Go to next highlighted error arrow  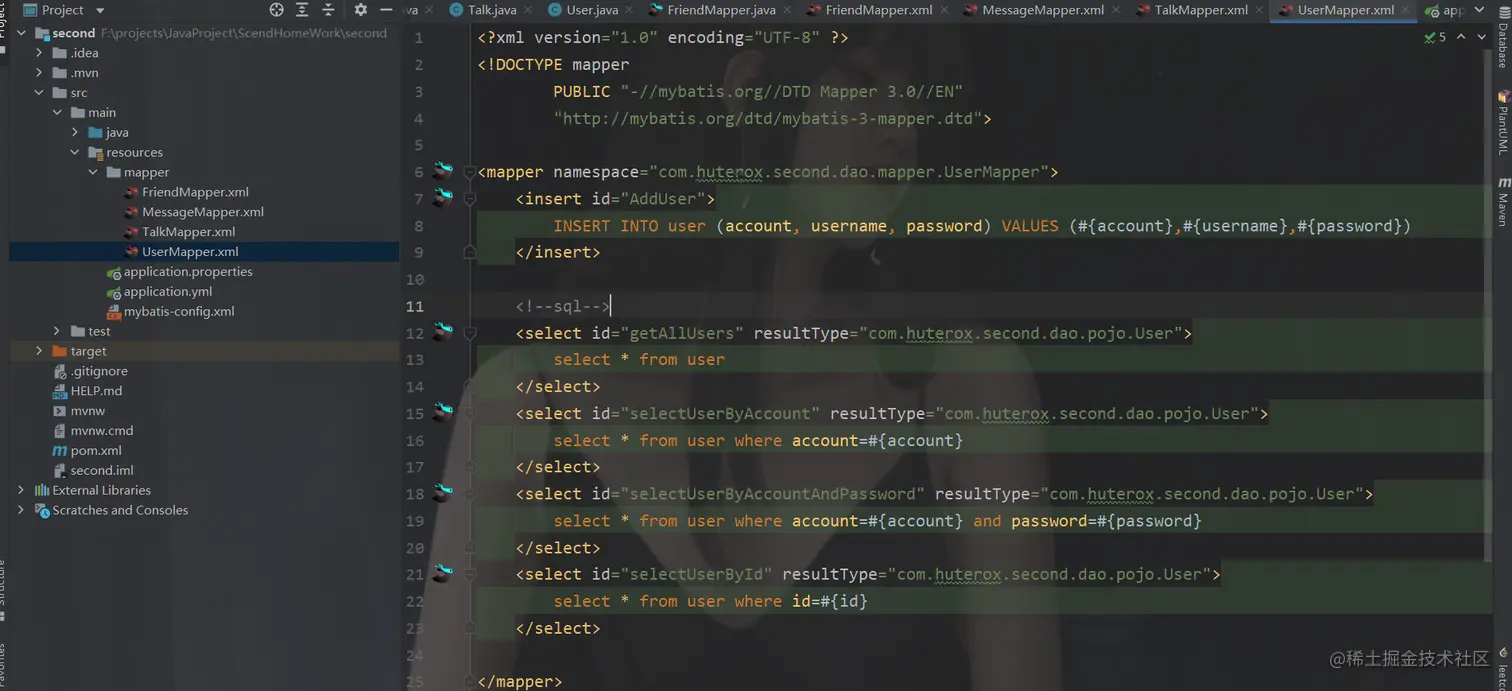(x=1481, y=37)
